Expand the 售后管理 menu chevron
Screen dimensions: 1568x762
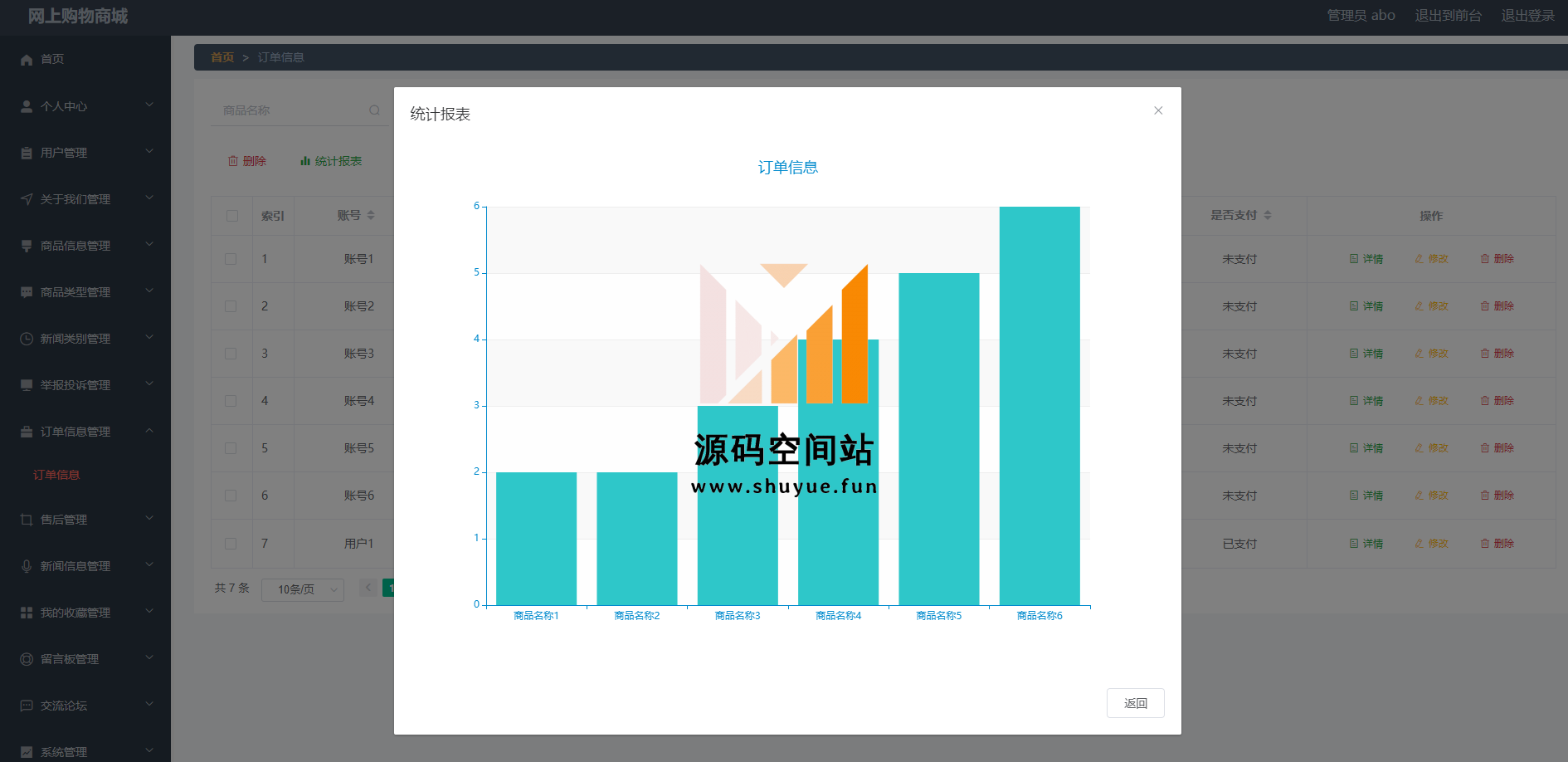pos(149,518)
